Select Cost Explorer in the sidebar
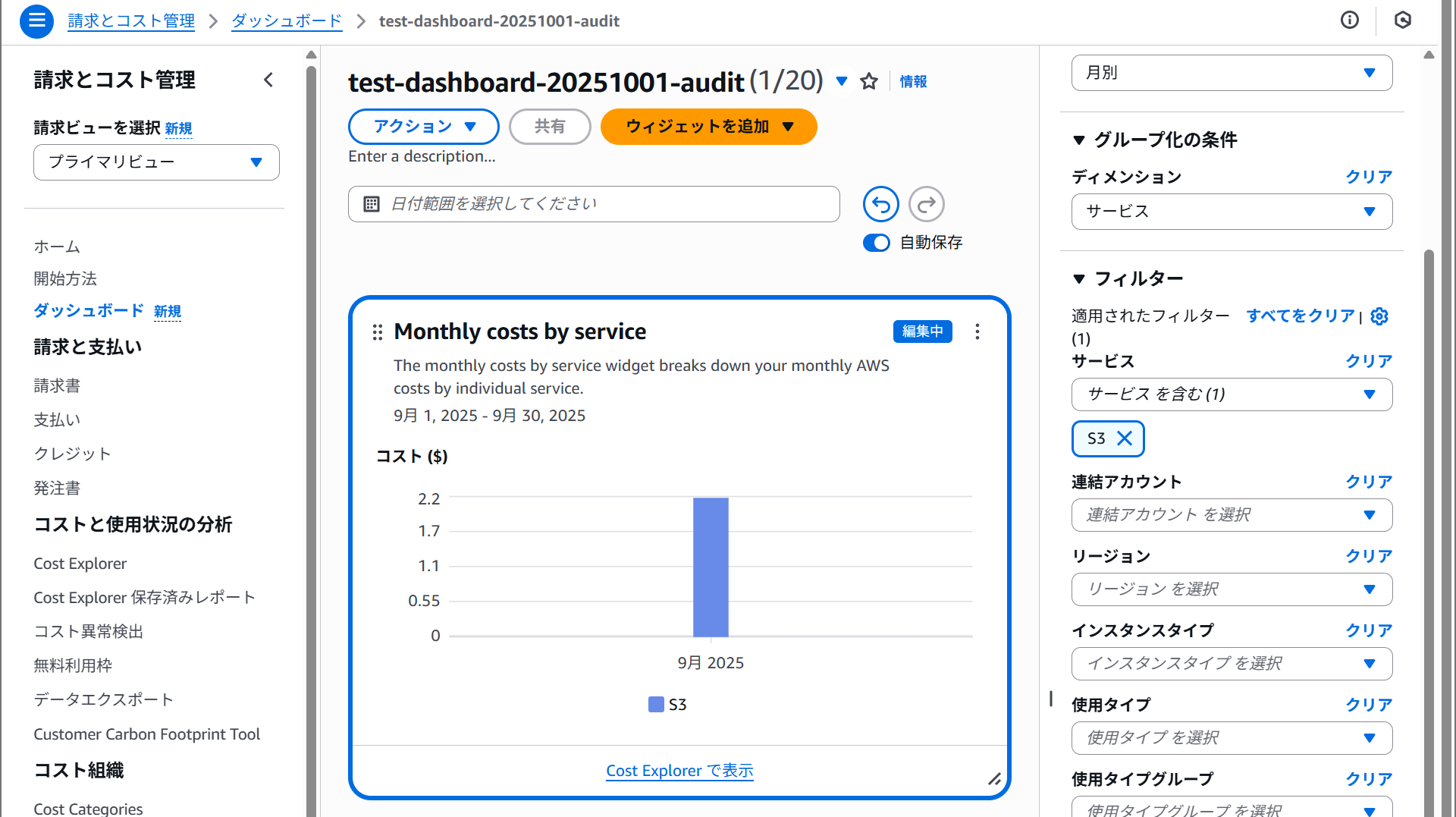Image resolution: width=1456 pixels, height=817 pixels. [80, 563]
